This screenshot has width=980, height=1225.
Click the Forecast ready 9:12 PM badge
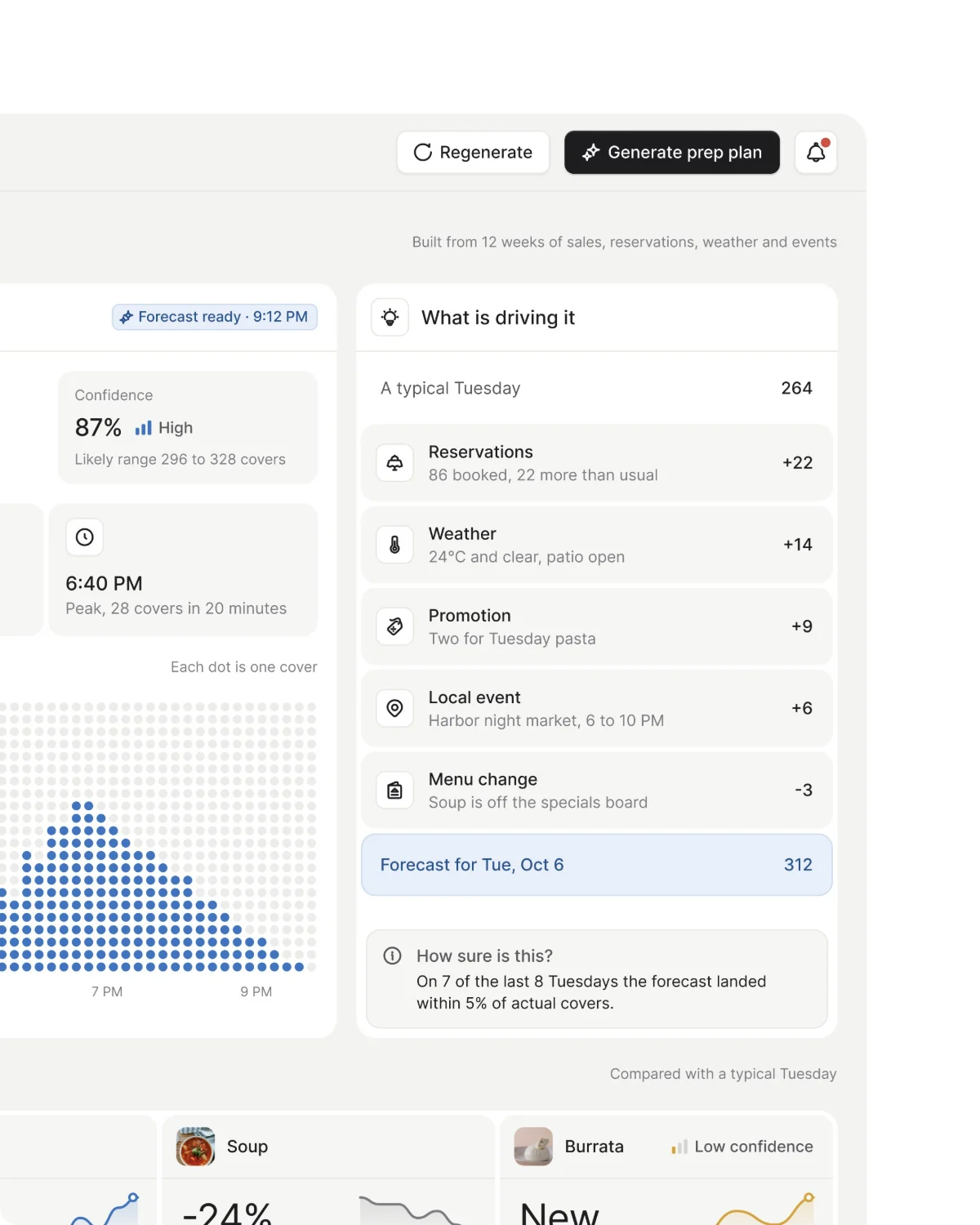coord(215,317)
